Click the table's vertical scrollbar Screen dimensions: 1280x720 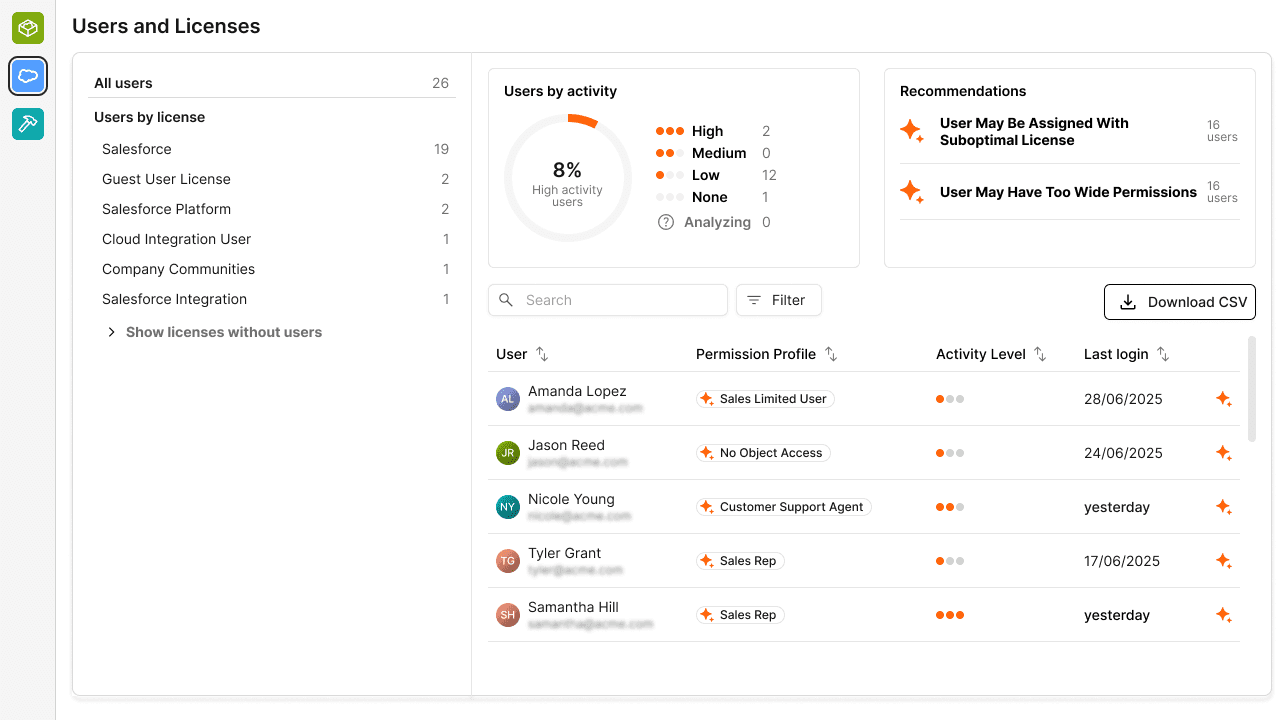1252,388
